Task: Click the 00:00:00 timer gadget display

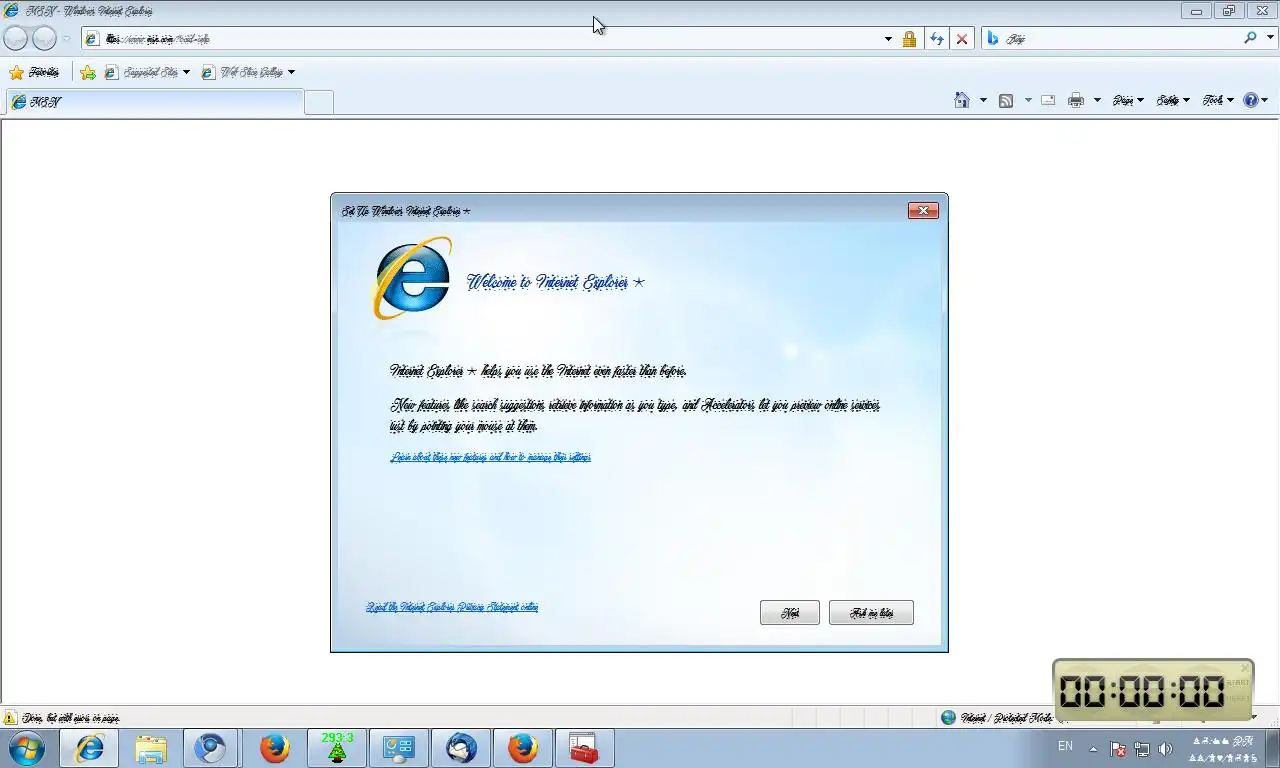Action: point(1143,691)
